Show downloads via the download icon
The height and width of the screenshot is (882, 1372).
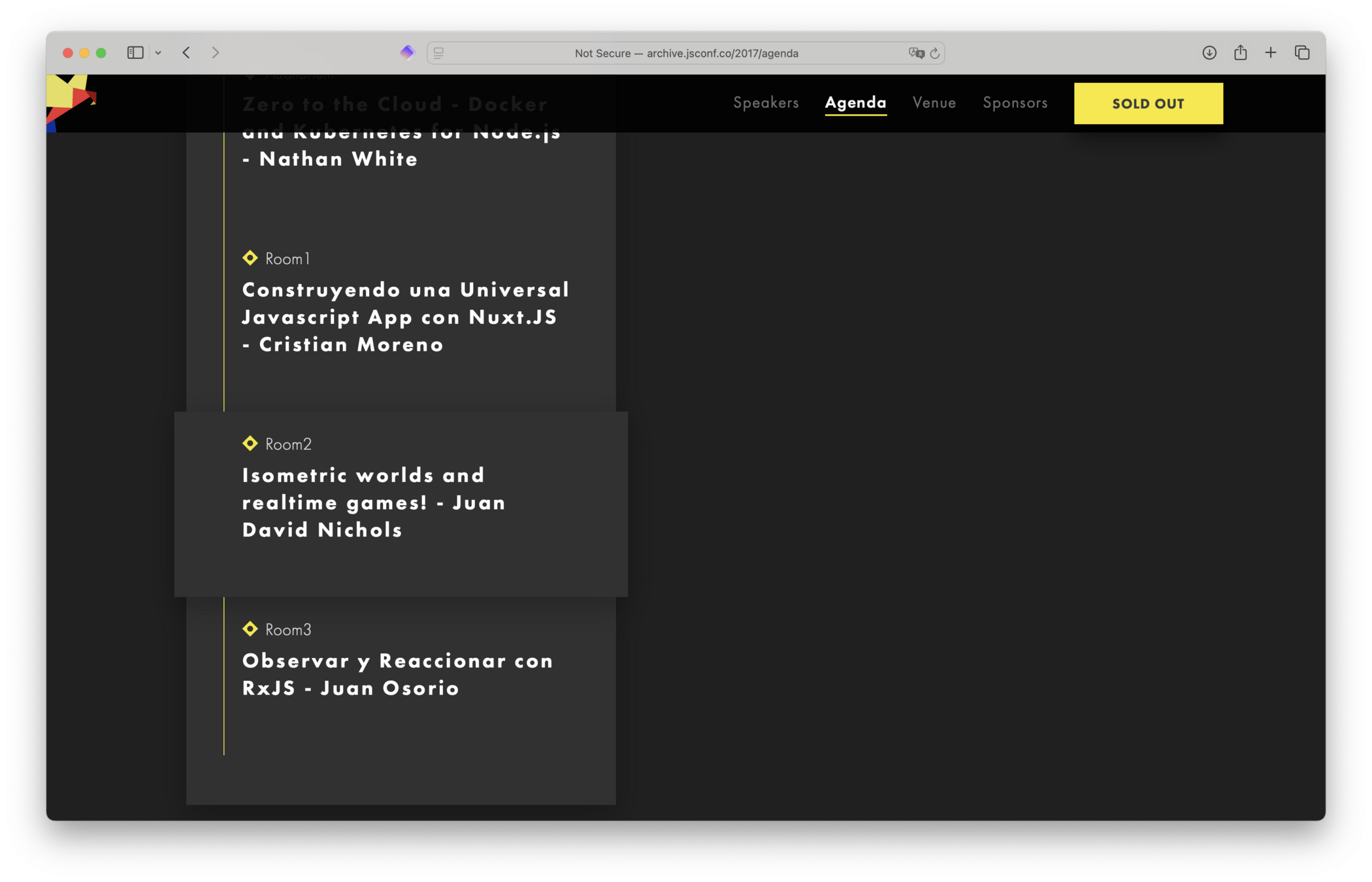(1209, 53)
